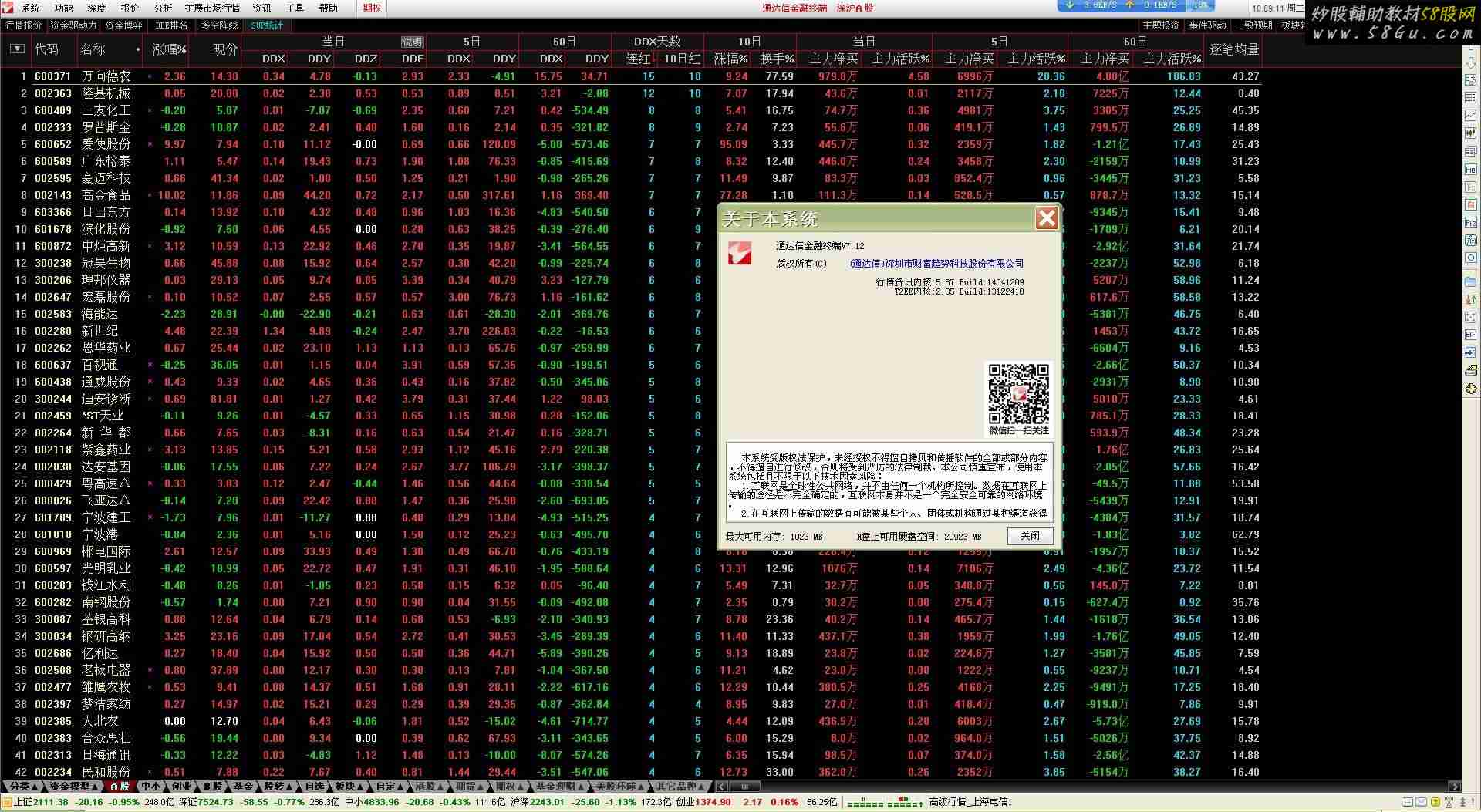
Task: Sort by the 连红 column header
Action: [637, 59]
